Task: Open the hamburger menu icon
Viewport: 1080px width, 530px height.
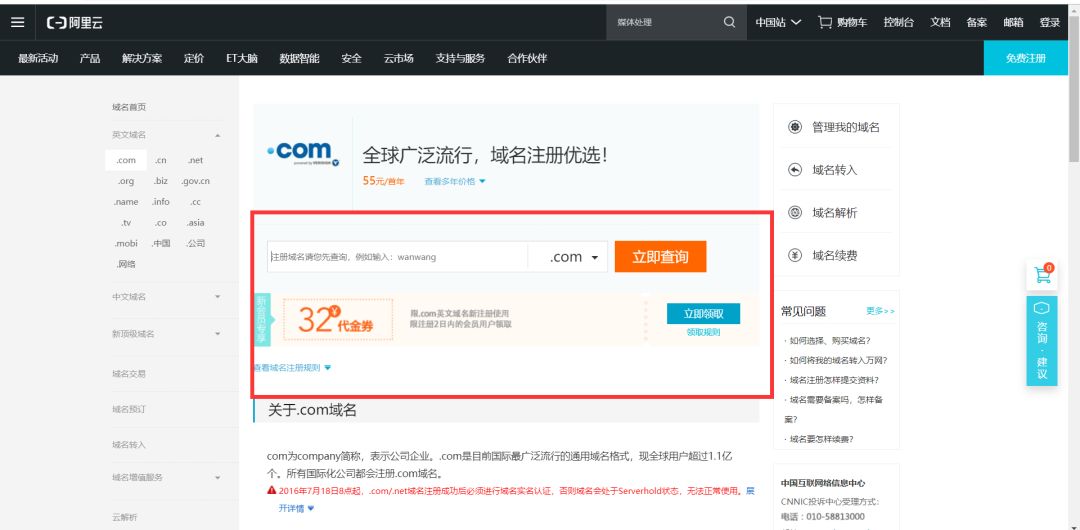Action: 17,23
